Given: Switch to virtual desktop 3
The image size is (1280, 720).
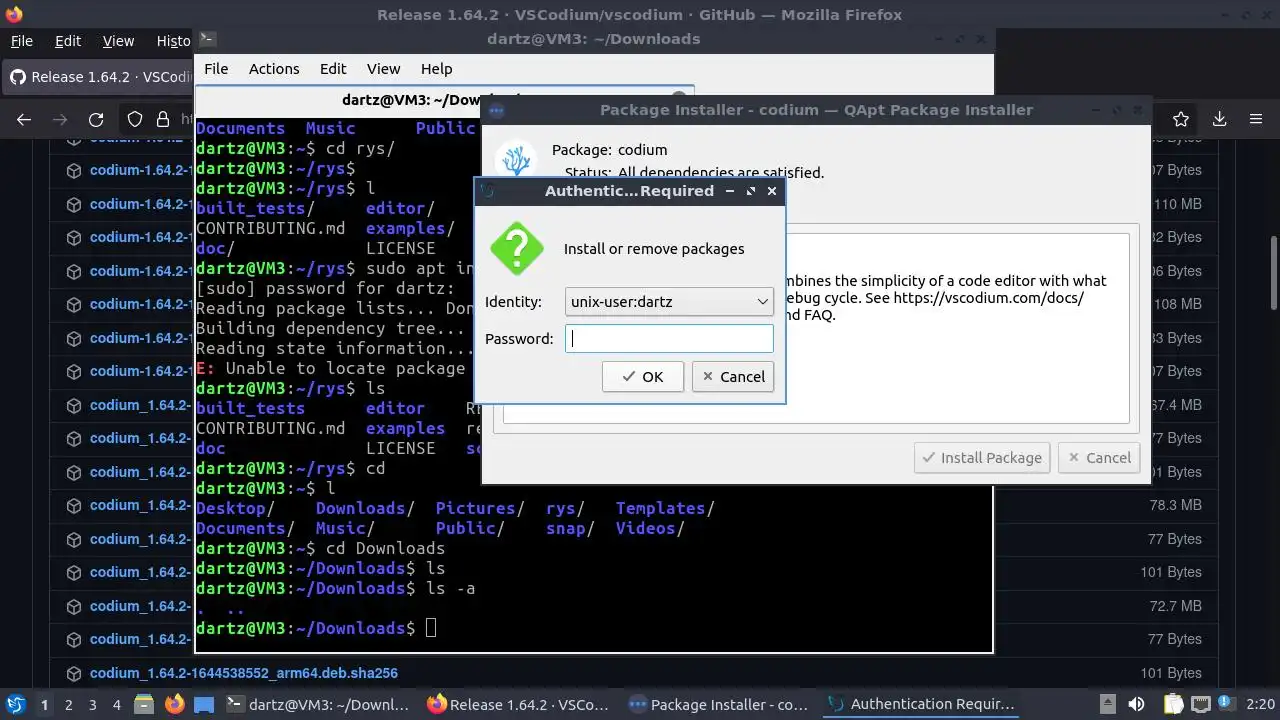Looking at the screenshot, I should (93, 705).
